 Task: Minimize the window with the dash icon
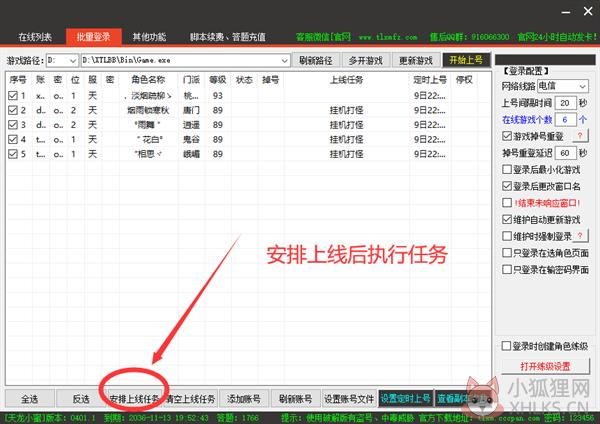pyautogui.click(x=566, y=12)
